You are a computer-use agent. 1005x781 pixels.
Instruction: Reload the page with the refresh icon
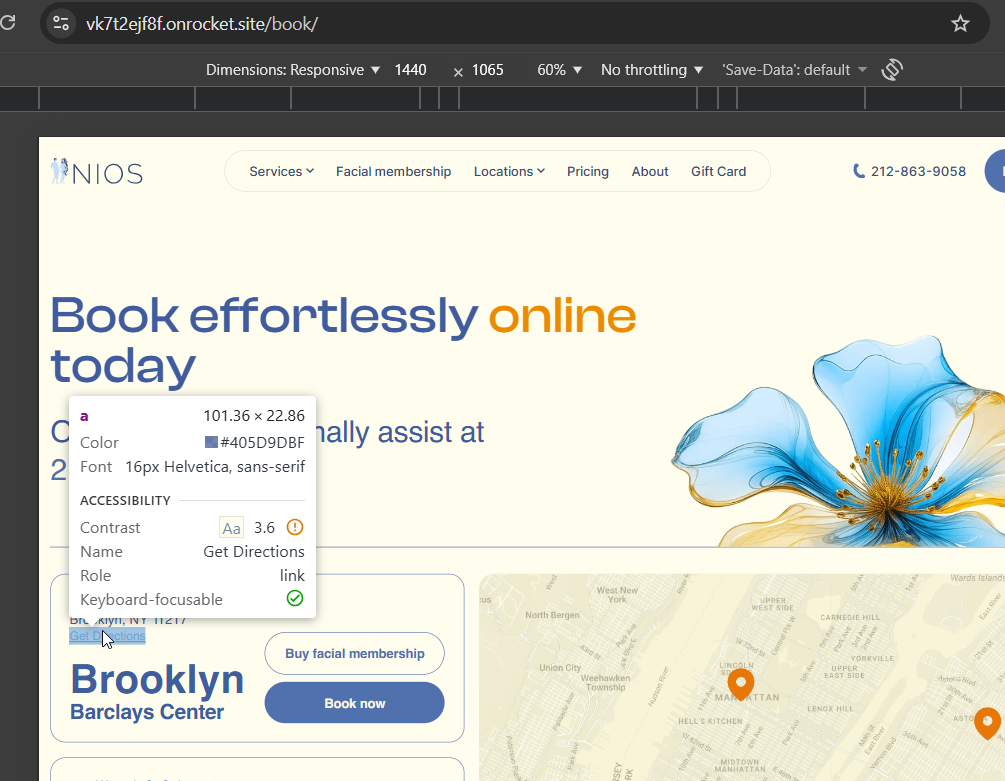coord(8,23)
